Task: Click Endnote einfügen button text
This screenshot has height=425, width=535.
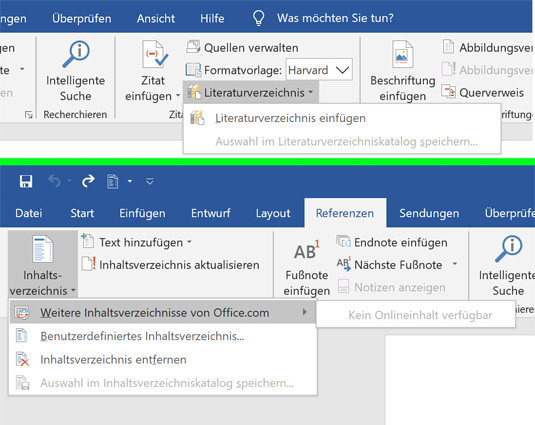Action: click(401, 243)
